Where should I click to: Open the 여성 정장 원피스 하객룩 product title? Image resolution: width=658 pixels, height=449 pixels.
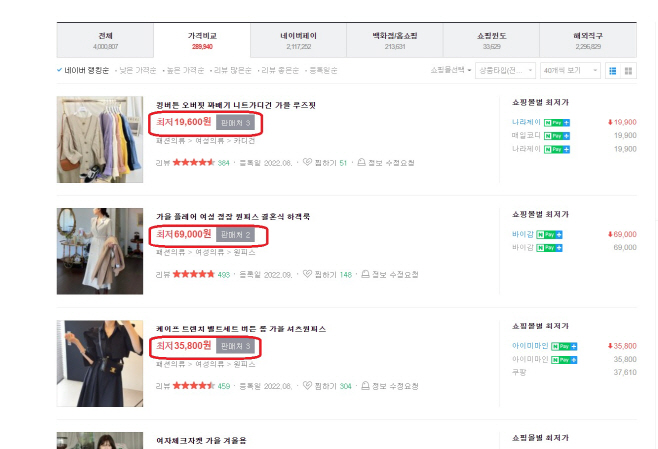(233, 217)
